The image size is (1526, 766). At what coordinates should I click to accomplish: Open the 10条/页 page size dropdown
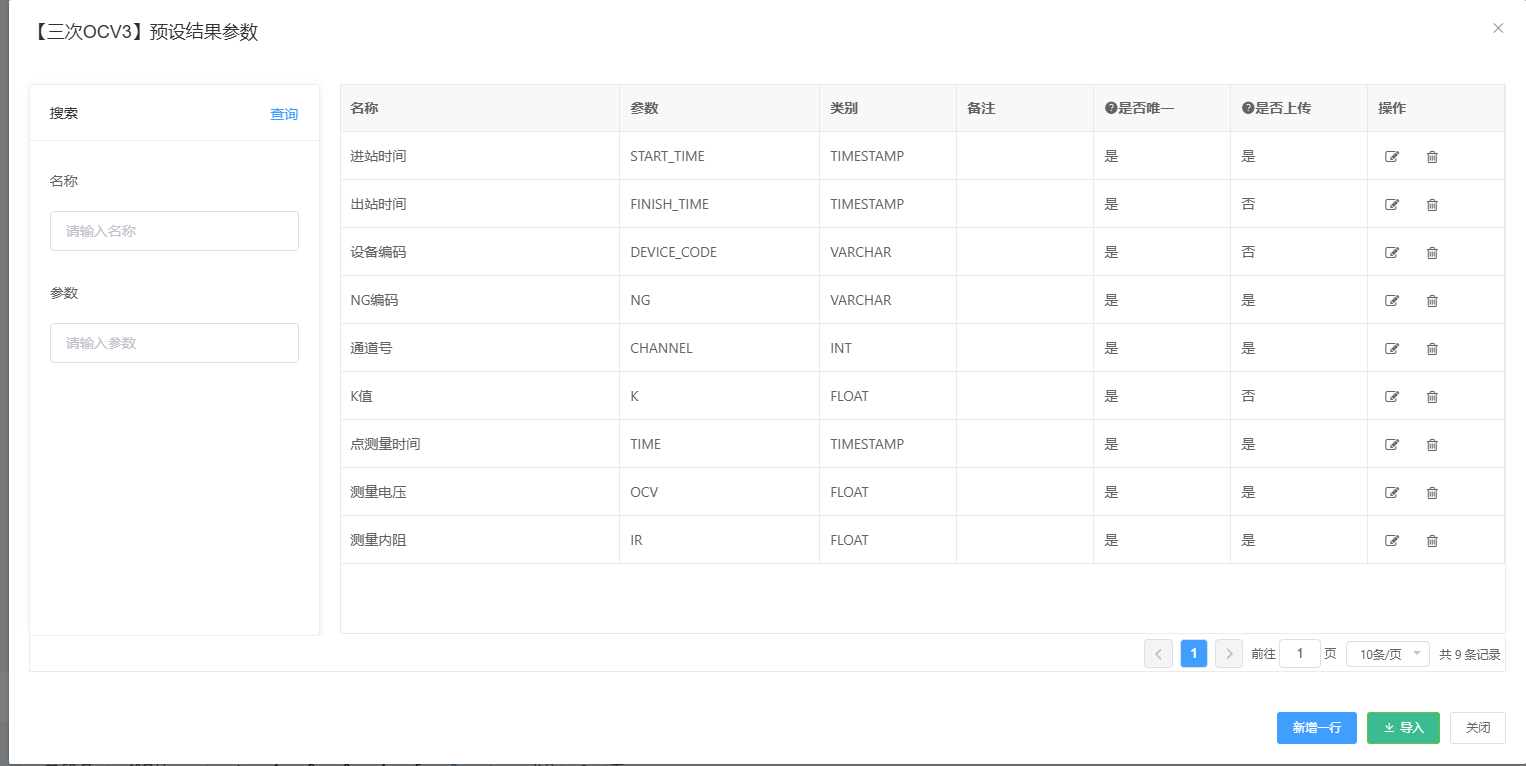point(1388,654)
